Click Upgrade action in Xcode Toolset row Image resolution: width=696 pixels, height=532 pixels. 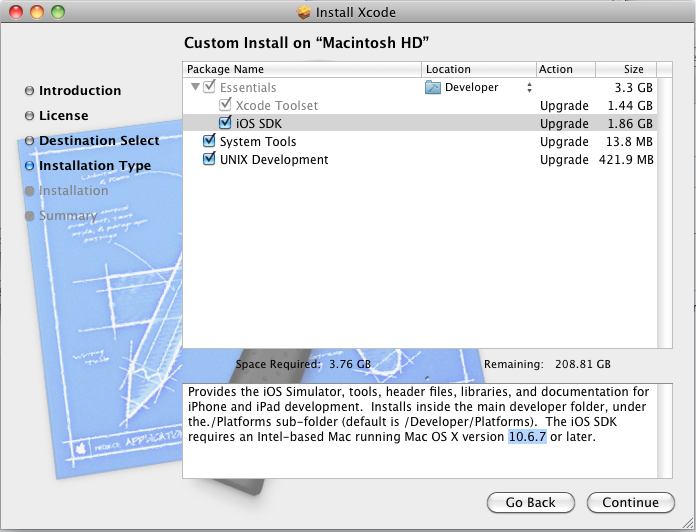pyautogui.click(x=564, y=106)
